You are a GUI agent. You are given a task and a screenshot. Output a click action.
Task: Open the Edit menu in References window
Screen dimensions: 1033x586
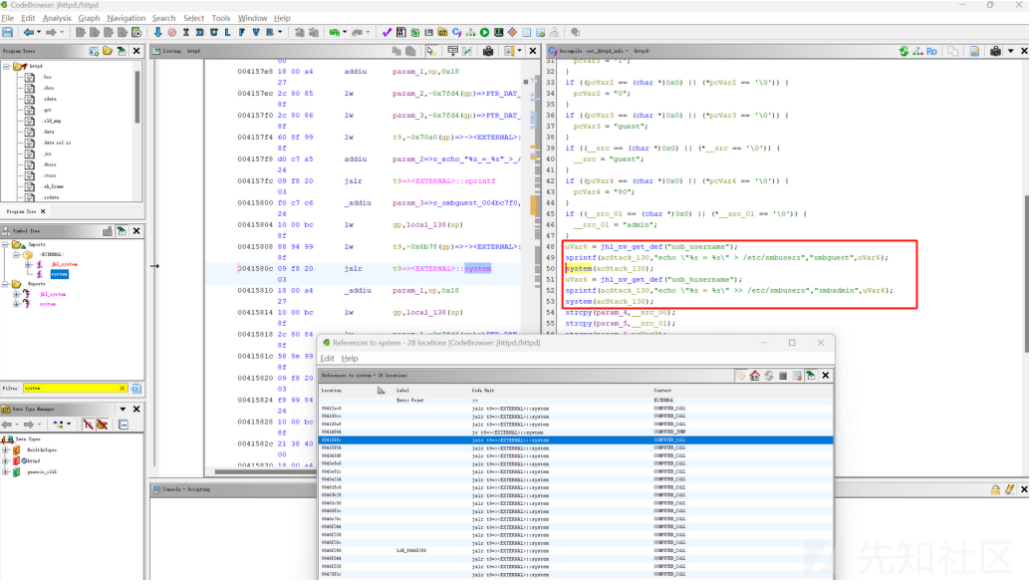[327, 358]
